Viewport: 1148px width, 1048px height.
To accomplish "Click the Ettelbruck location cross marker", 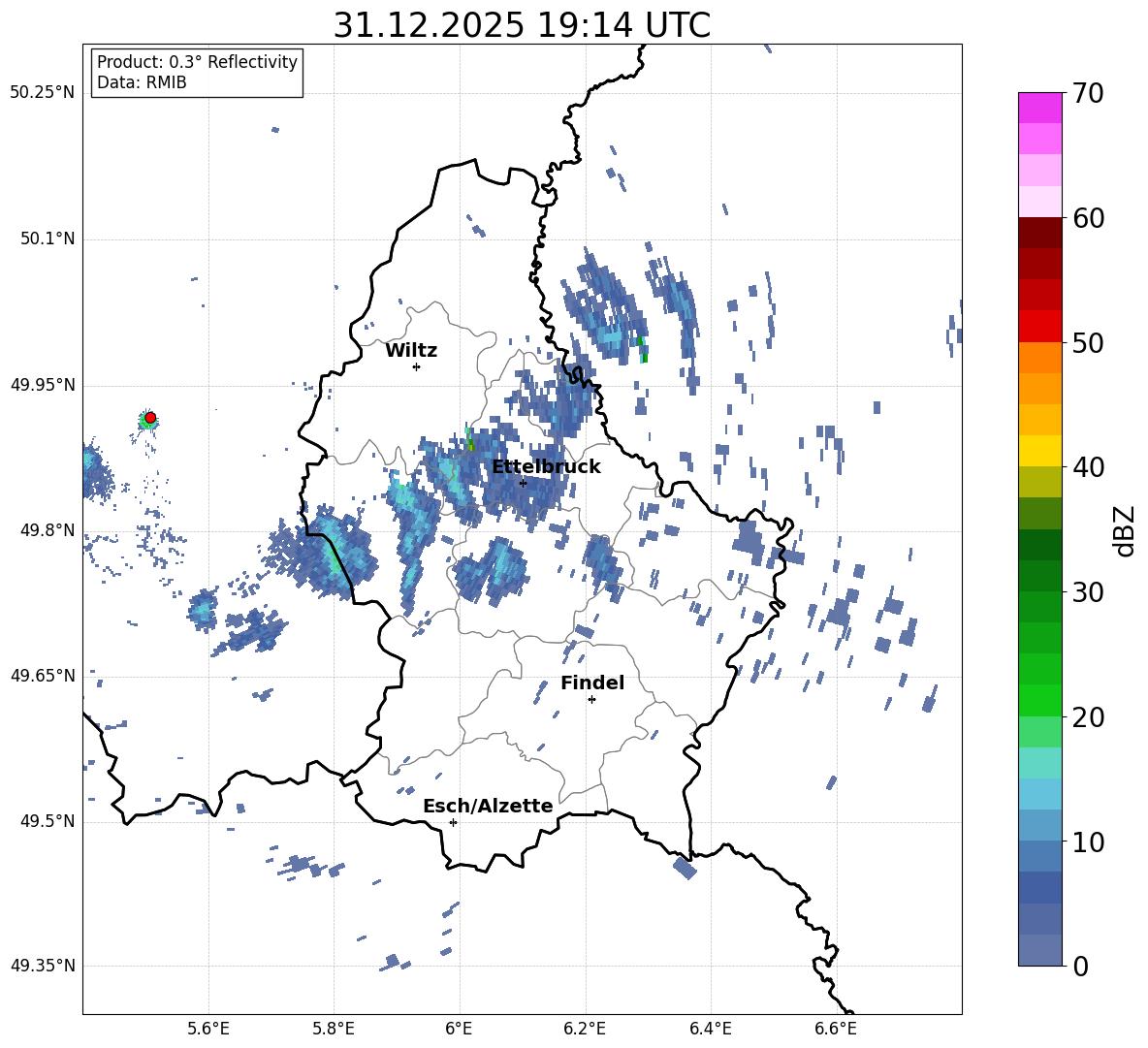I will (523, 483).
